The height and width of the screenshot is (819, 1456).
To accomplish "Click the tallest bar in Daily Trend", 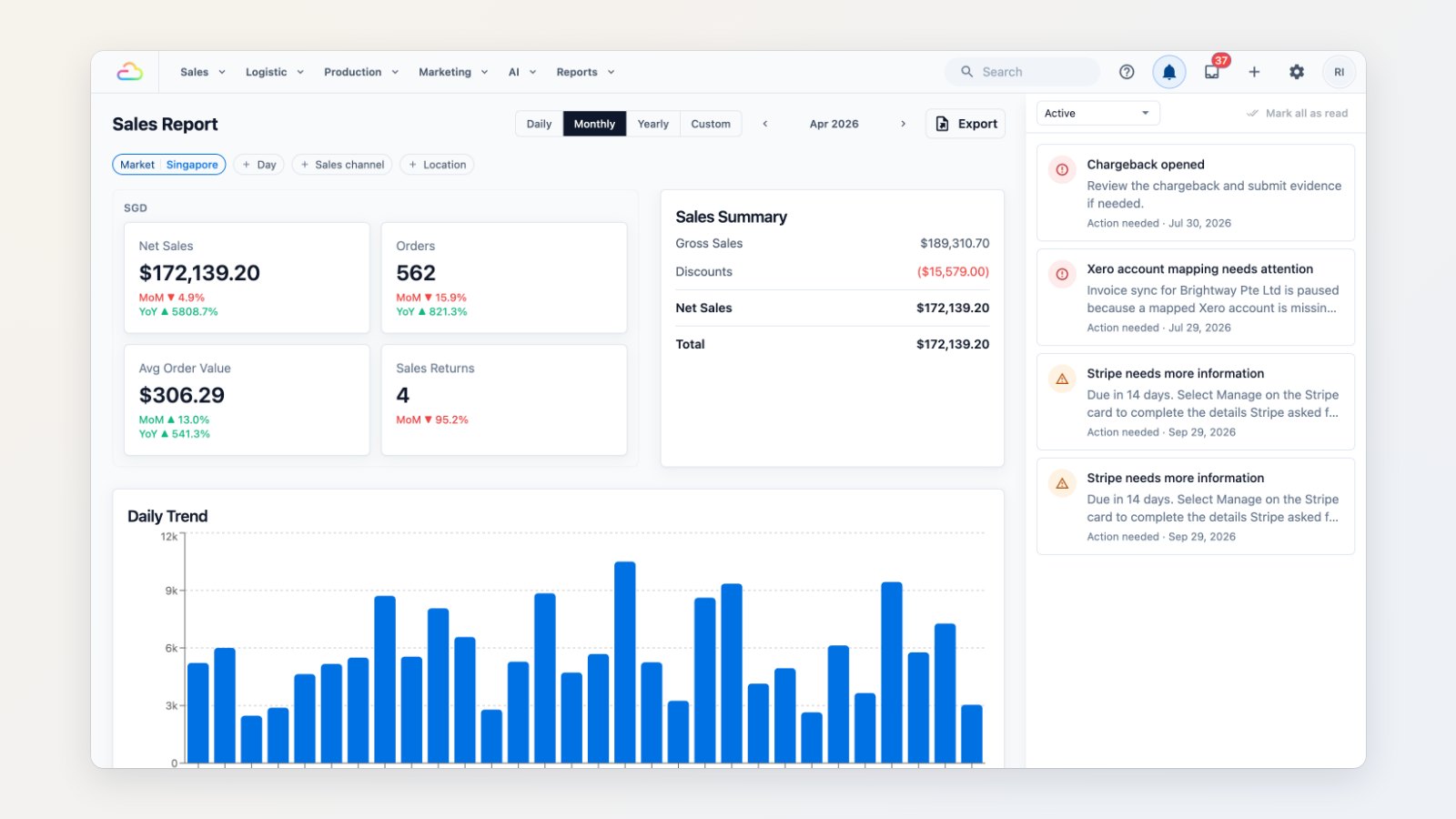I will 625,662.
